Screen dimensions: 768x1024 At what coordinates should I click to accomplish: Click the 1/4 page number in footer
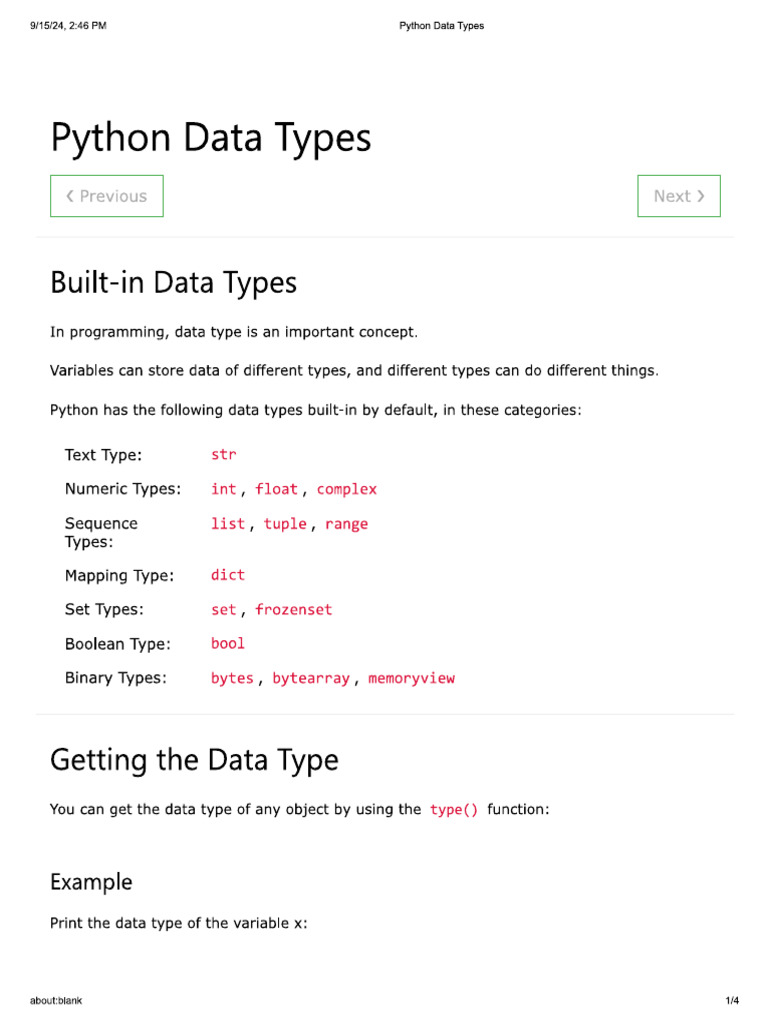click(x=731, y=1001)
